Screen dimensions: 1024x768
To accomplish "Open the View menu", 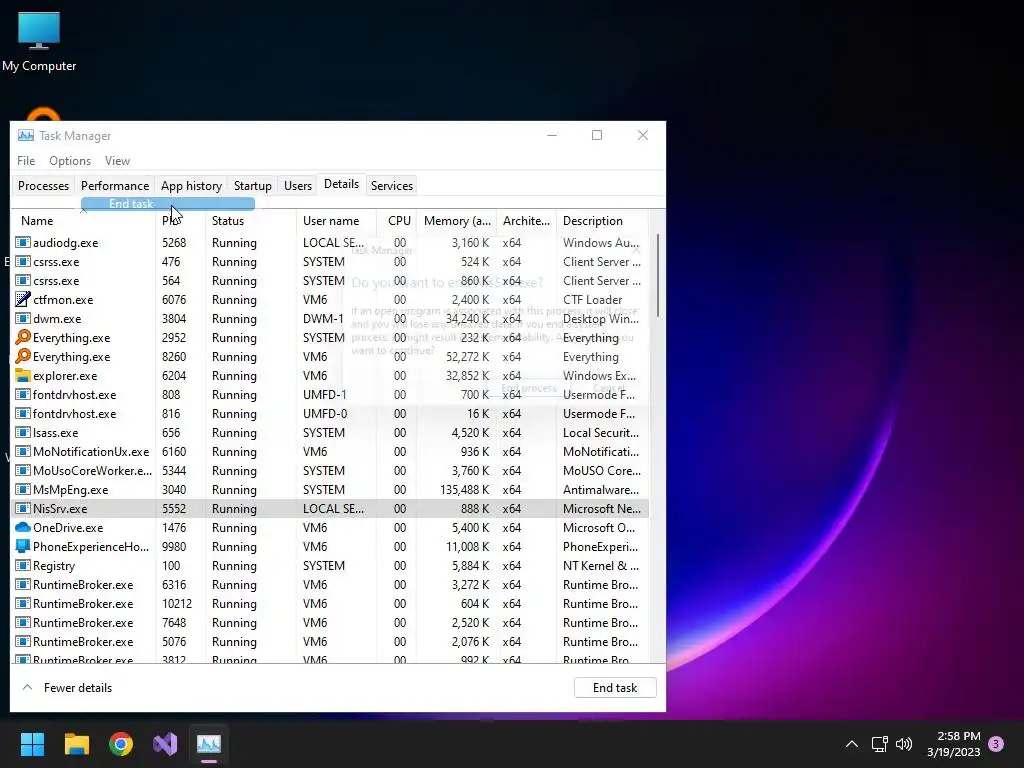I will pos(118,161).
